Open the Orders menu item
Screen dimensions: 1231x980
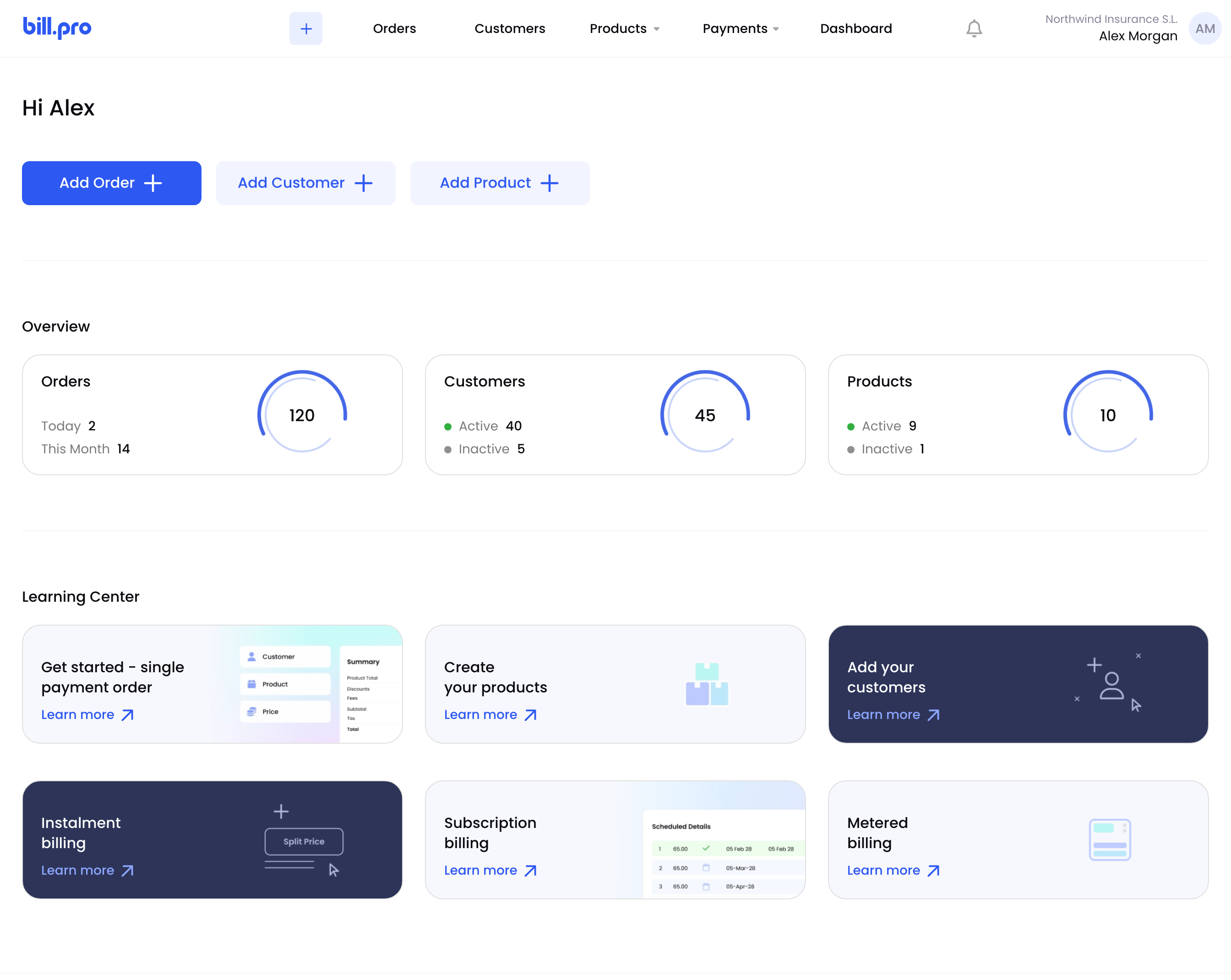click(395, 28)
